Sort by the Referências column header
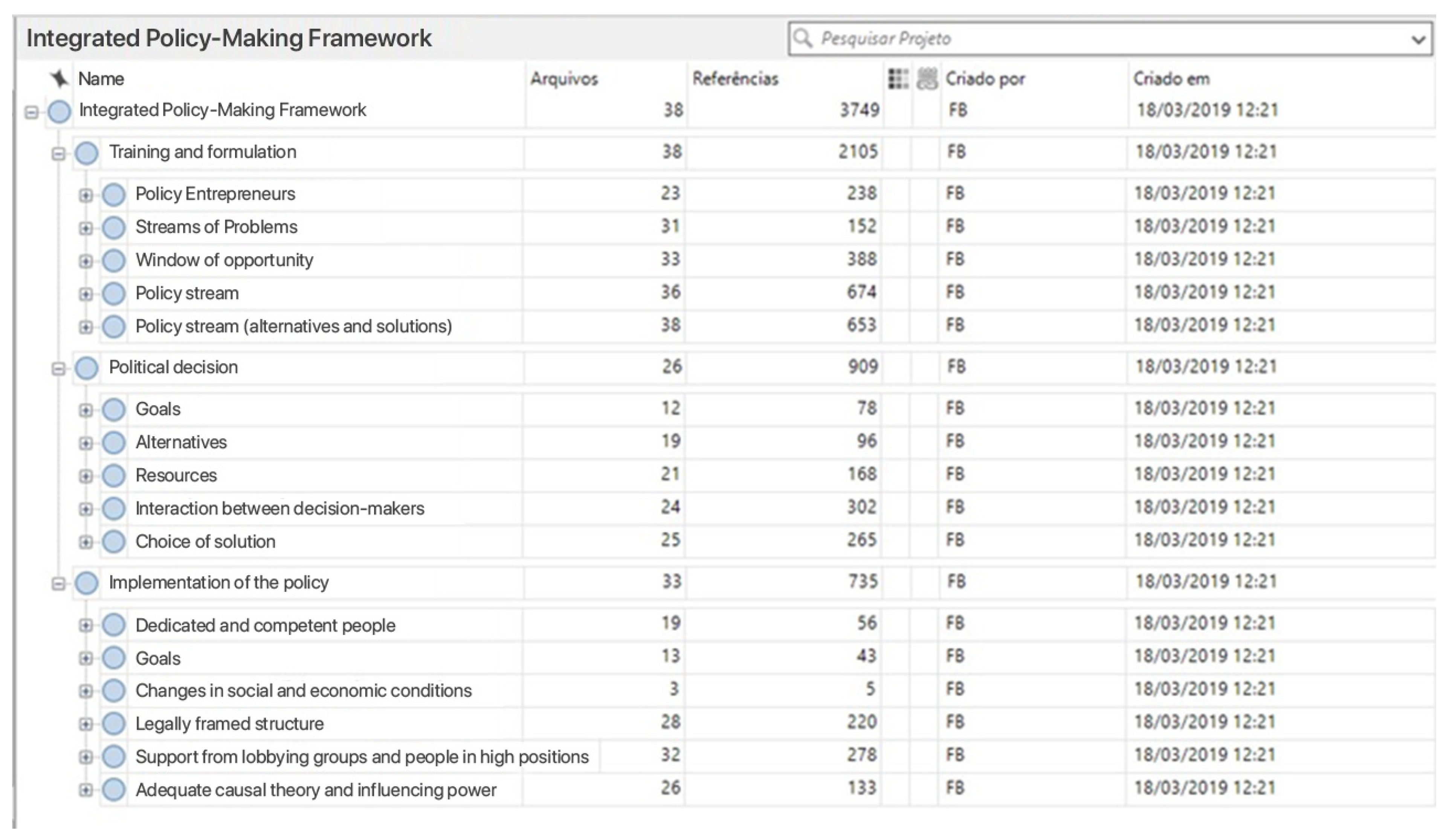1452x840 pixels. 735,78
